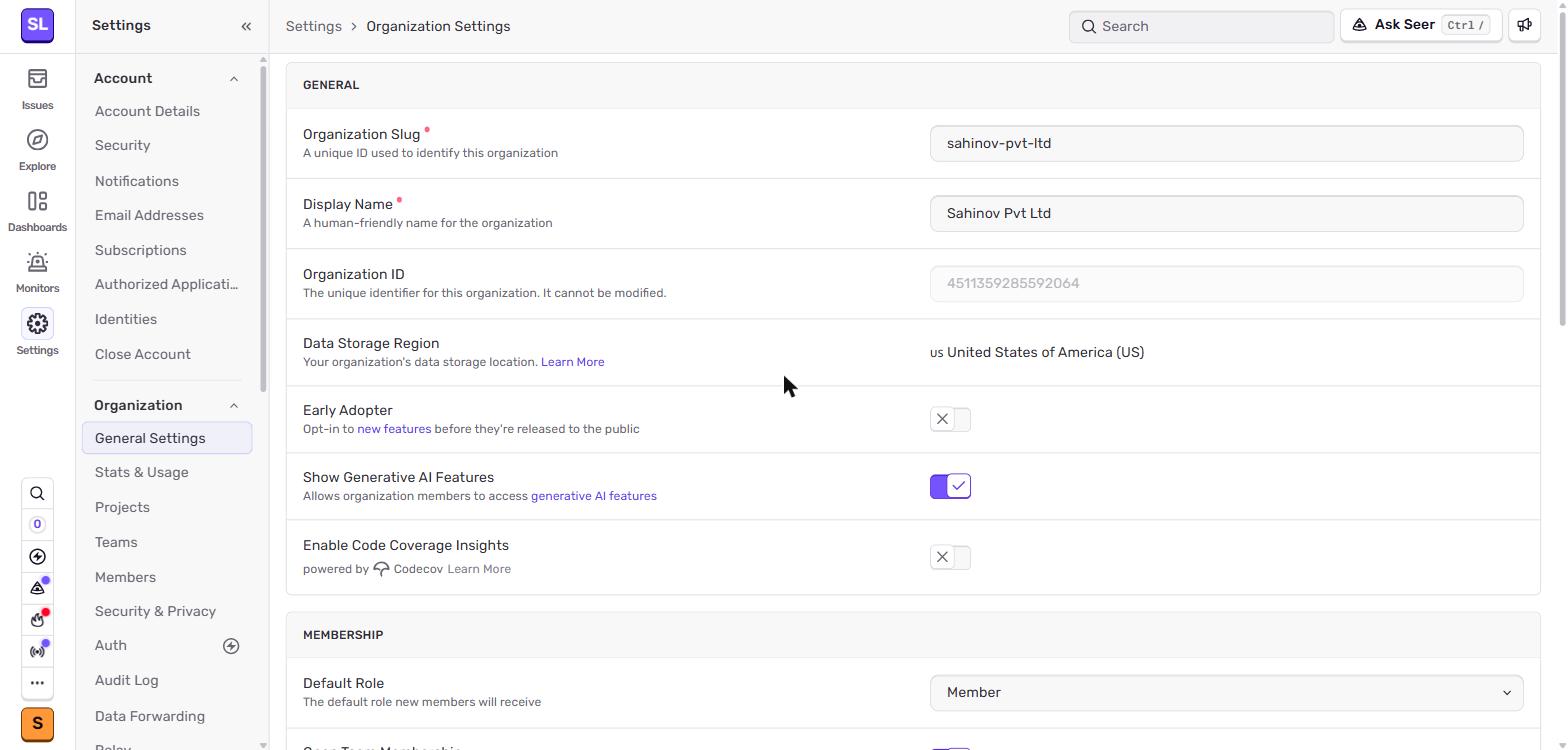Open the three-dots more menu

tap(37, 683)
